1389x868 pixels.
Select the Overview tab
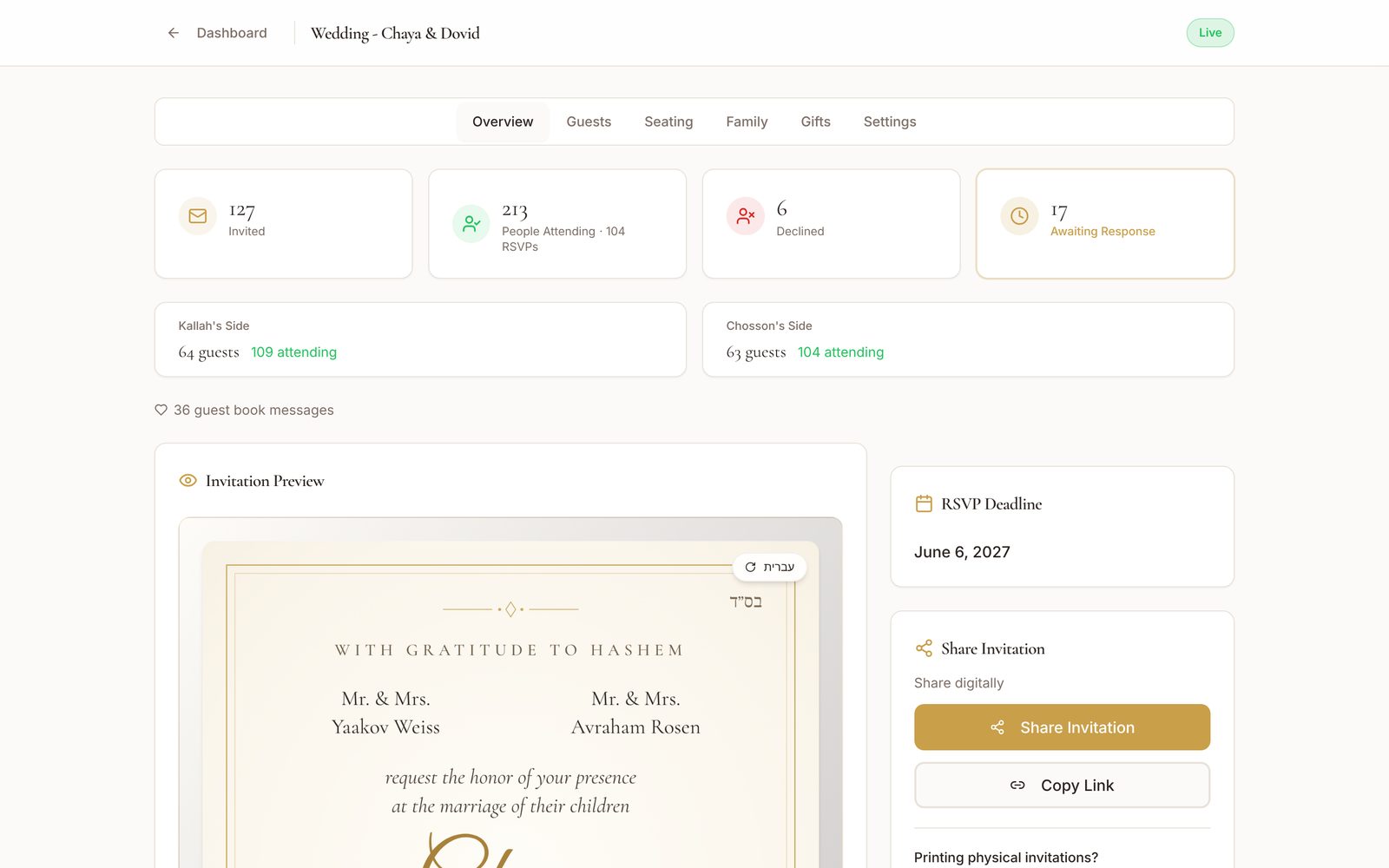click(503, 122)
